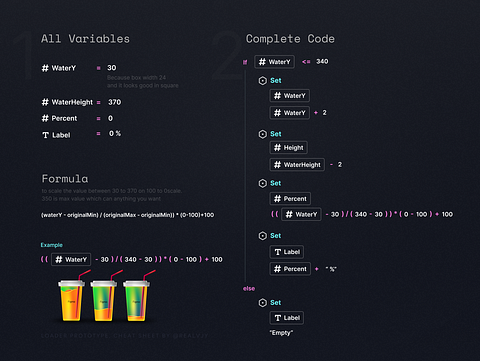
Task: Select the Label chip under else
Action: 287,318
